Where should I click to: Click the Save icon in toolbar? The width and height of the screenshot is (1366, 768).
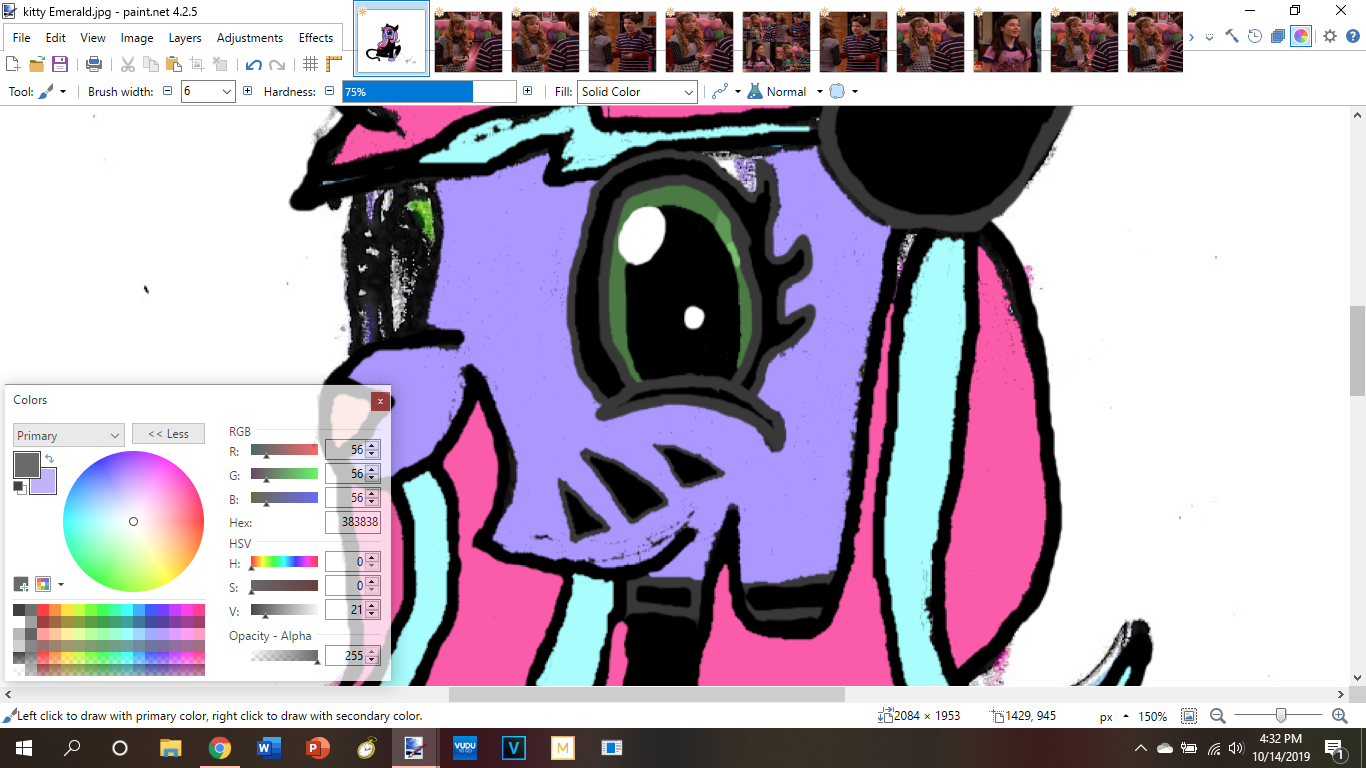pos(60,64)
